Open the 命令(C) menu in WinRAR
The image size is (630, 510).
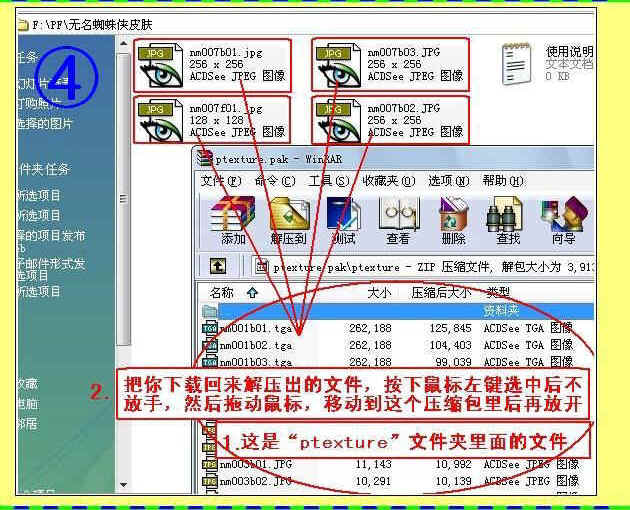click(x=275, y=181)
